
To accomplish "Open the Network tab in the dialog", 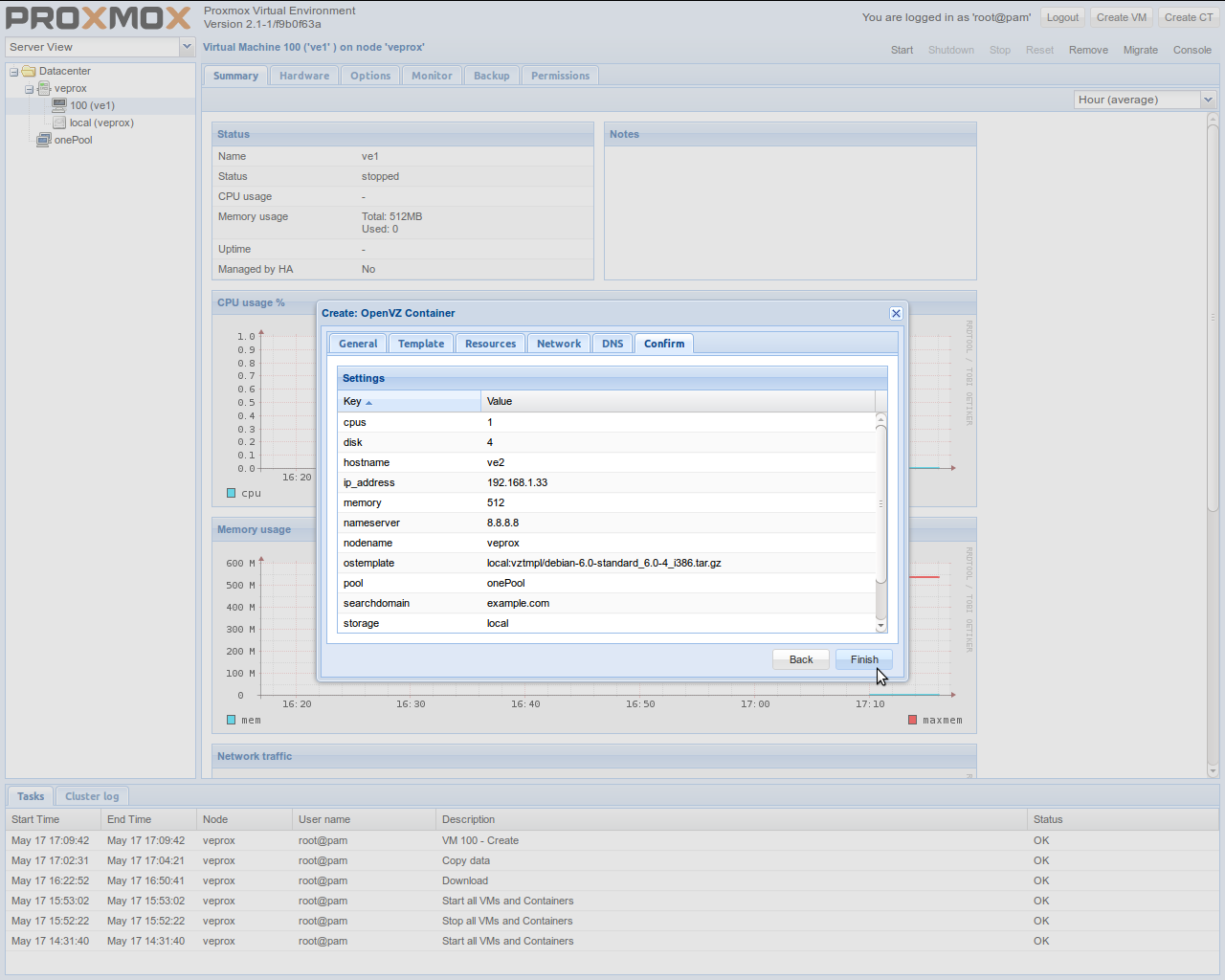I will tap(558, 343).
